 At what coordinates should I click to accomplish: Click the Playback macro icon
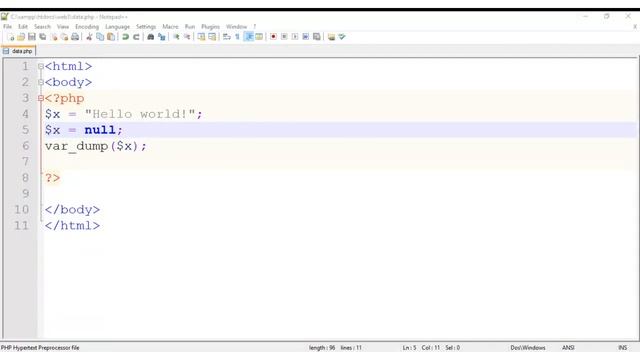[295, 37]
